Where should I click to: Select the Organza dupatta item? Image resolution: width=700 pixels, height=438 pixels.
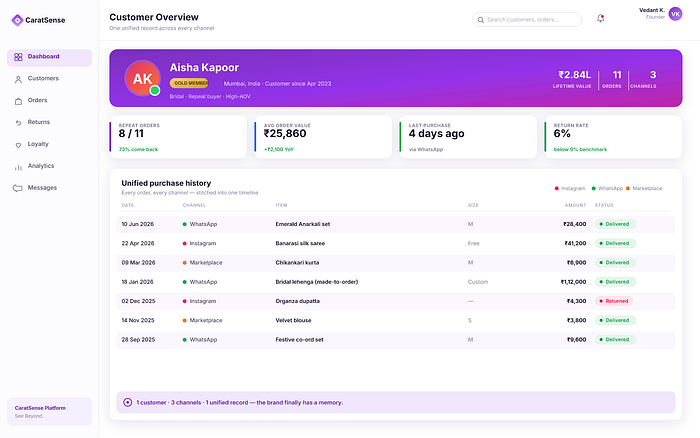pos(297,301)
